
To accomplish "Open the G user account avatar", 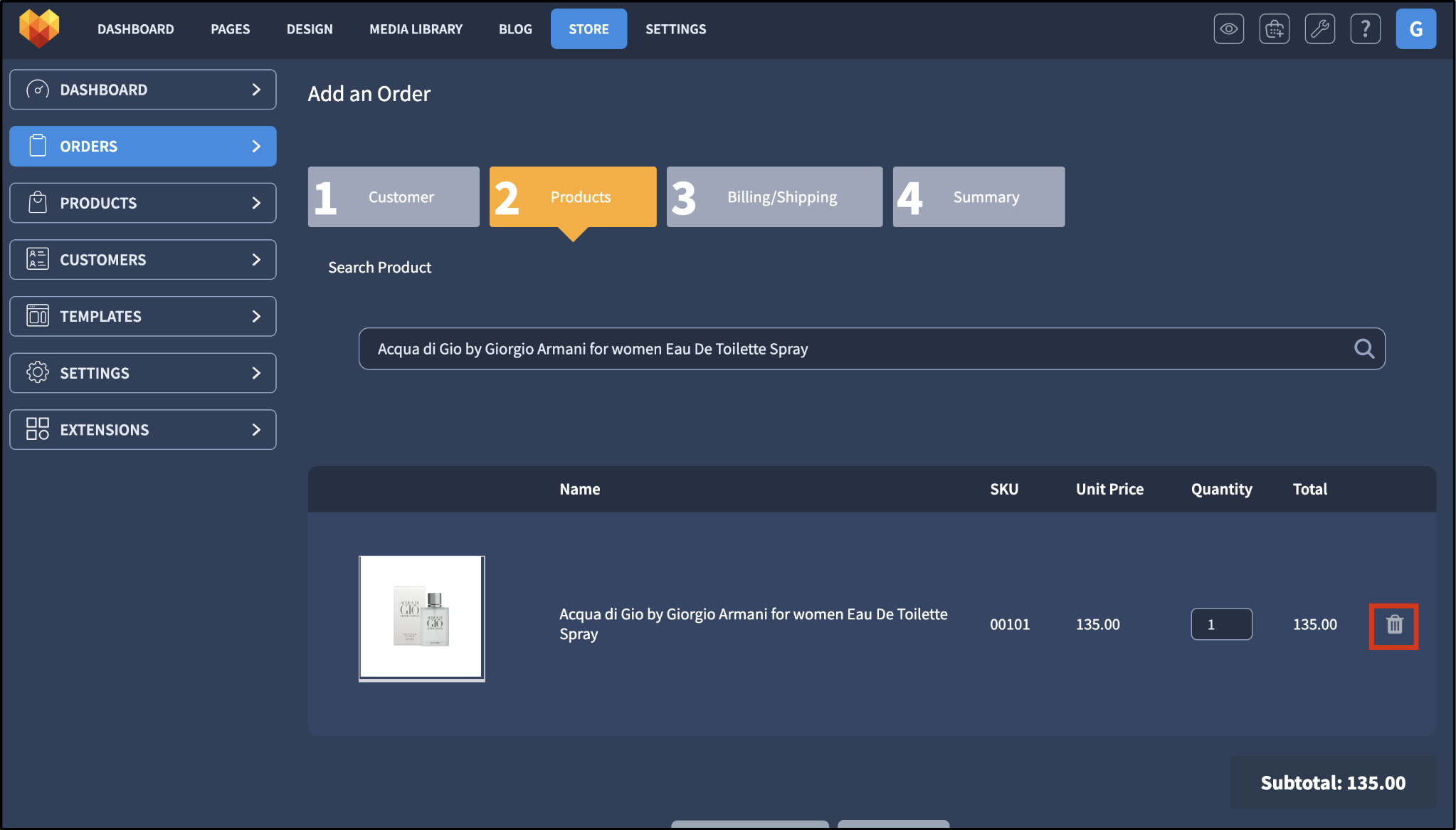I will click(1415, 29).
